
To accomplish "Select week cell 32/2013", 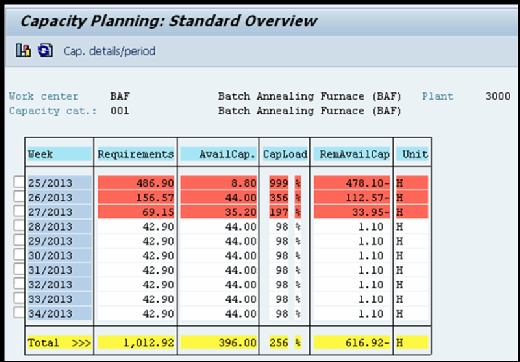I will [59, 284].
